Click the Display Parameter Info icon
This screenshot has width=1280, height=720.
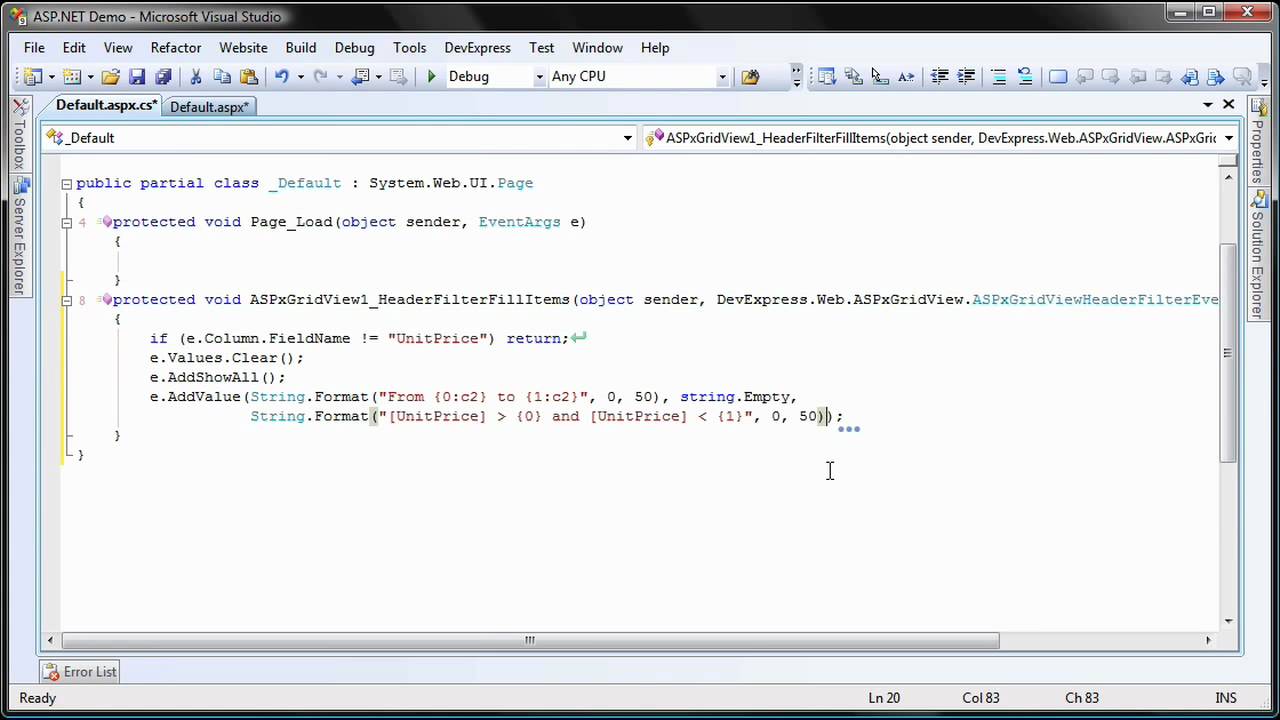tap(853, 77)
